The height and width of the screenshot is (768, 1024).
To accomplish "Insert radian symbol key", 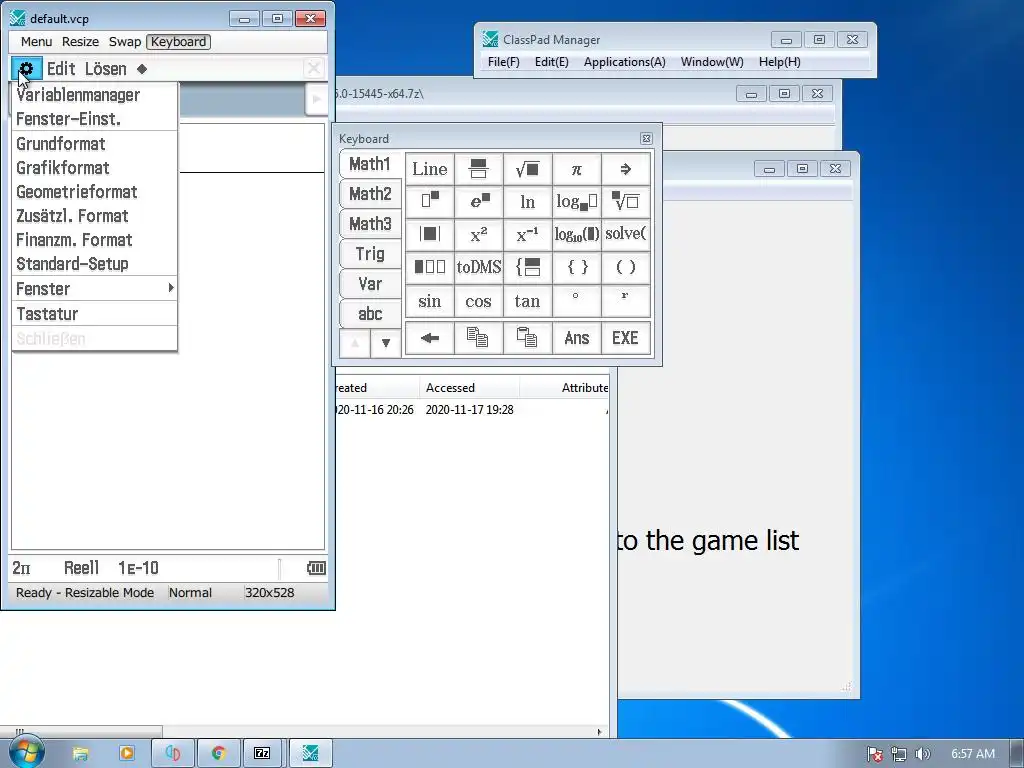I will coord(626,301).
